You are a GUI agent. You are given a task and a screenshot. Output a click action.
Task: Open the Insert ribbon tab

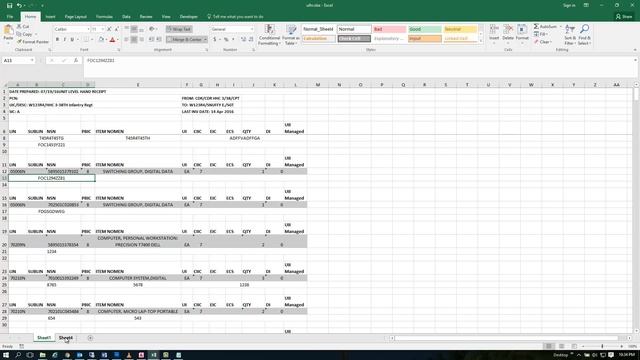coord(50,17)
